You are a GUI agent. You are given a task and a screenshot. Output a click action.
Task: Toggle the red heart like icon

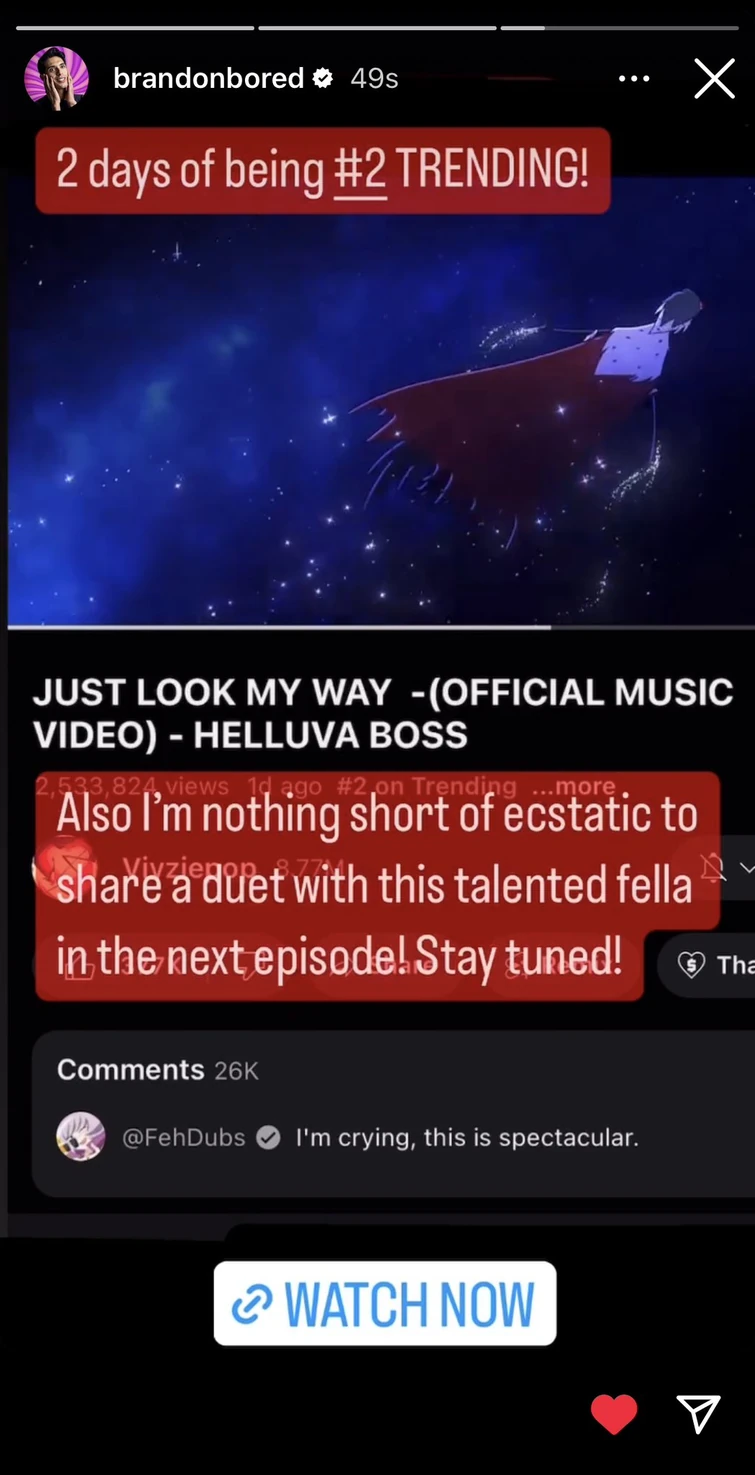click(x=614, y=1414)
